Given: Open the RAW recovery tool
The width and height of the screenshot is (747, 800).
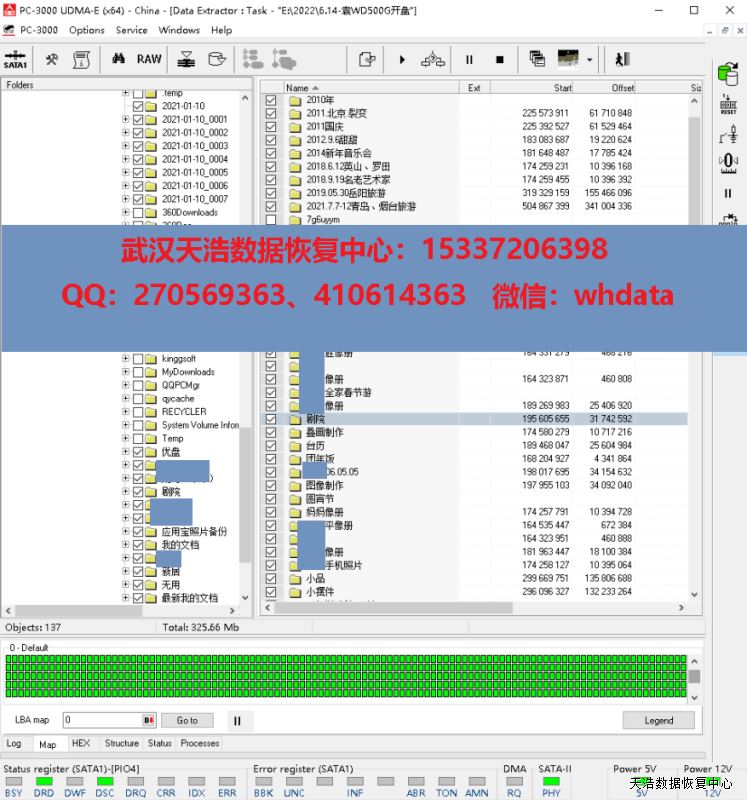Looking at the screenshot, I should [149, 60].
